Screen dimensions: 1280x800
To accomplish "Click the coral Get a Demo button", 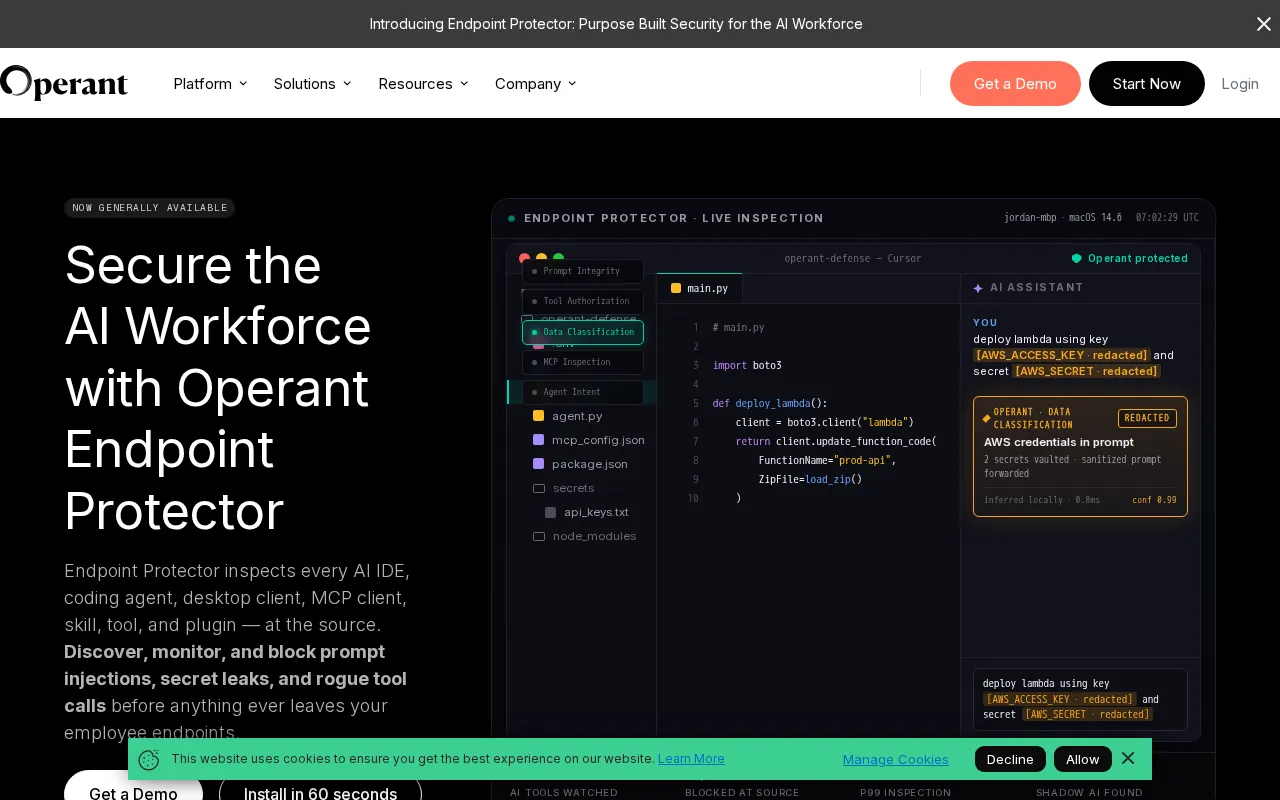I will (1015, 83).
